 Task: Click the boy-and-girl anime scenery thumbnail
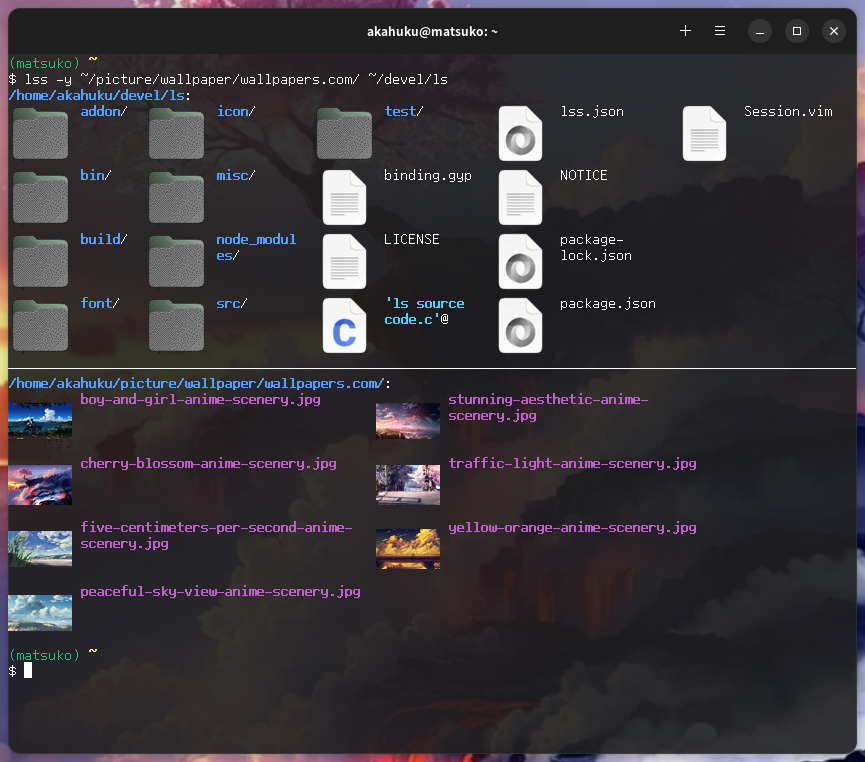[40, 421]
